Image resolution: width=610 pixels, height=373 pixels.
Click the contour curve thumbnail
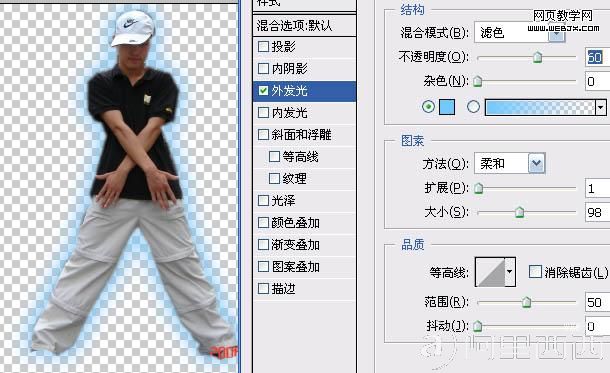pos(490,271)
